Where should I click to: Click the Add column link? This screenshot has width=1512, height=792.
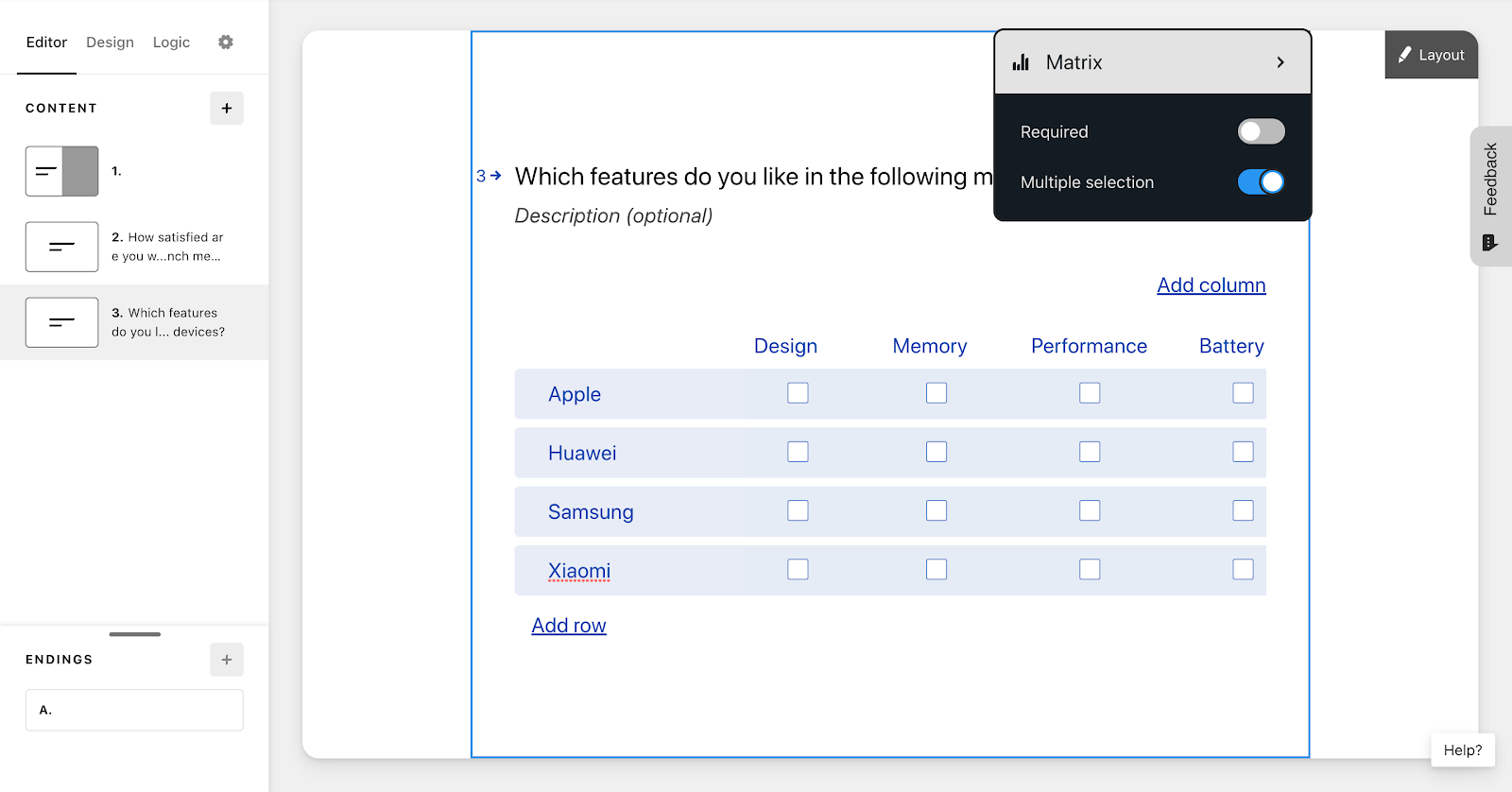(x=1211, y=285)
